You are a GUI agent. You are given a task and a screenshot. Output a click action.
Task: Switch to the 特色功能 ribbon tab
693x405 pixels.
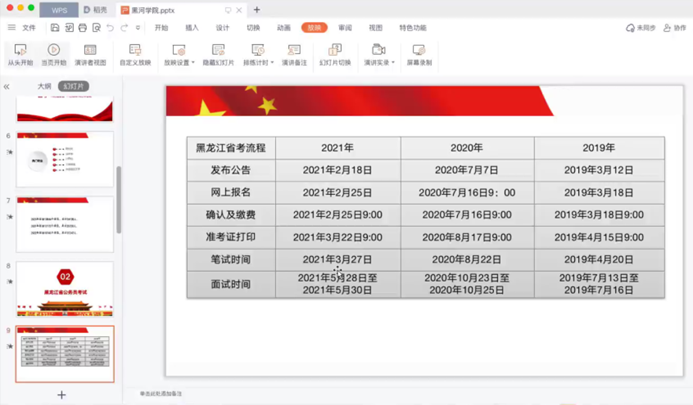tap(413, 27)
